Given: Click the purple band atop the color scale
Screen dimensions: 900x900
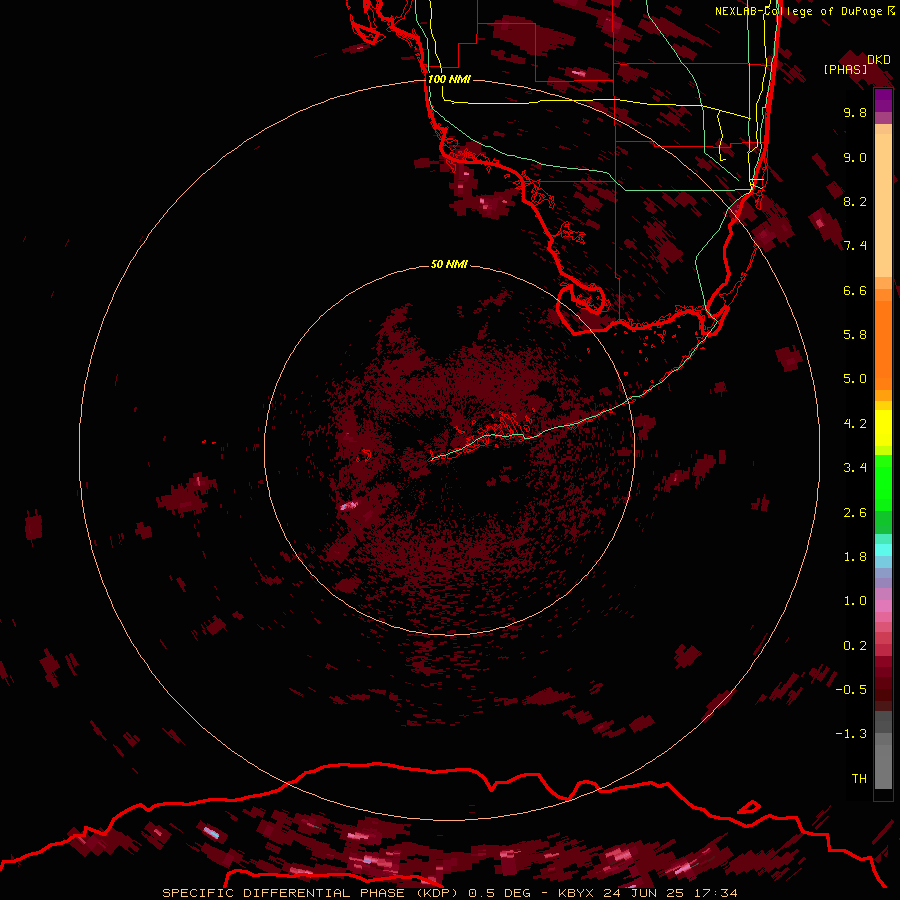Looking at the screenshot, I should (883, 101).
